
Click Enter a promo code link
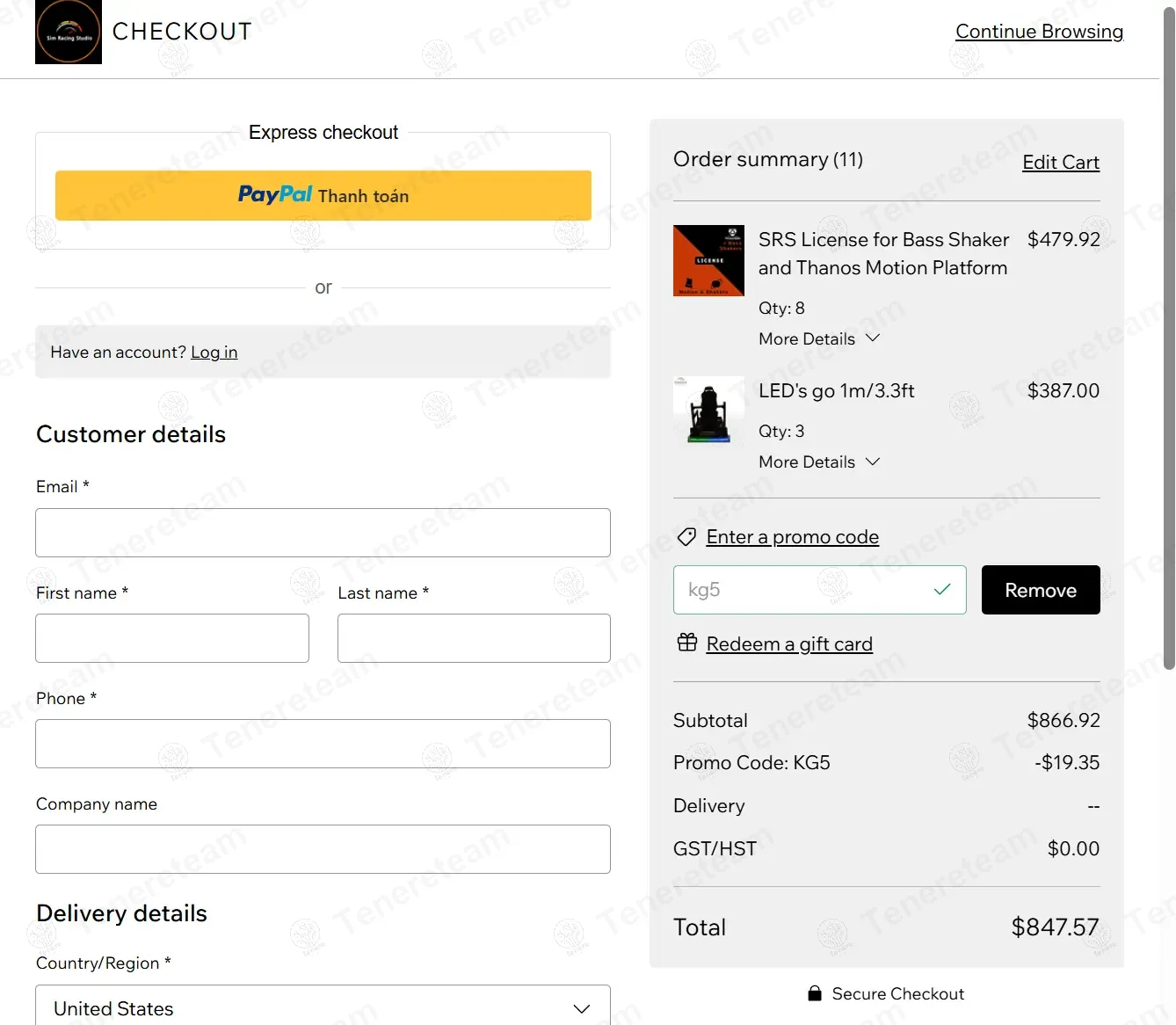click(792, 537)
